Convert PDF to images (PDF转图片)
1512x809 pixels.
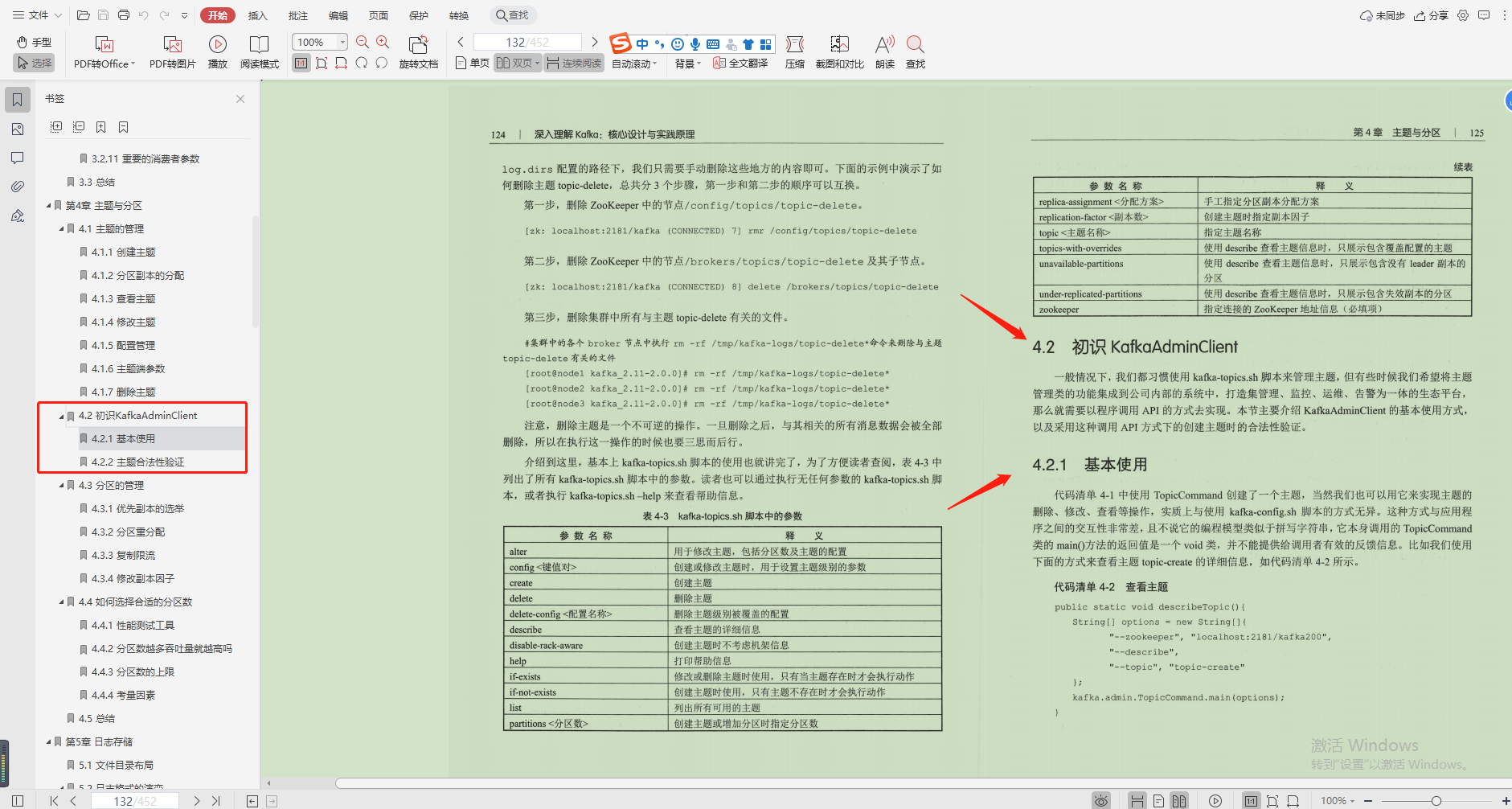(x=172, y=52)
